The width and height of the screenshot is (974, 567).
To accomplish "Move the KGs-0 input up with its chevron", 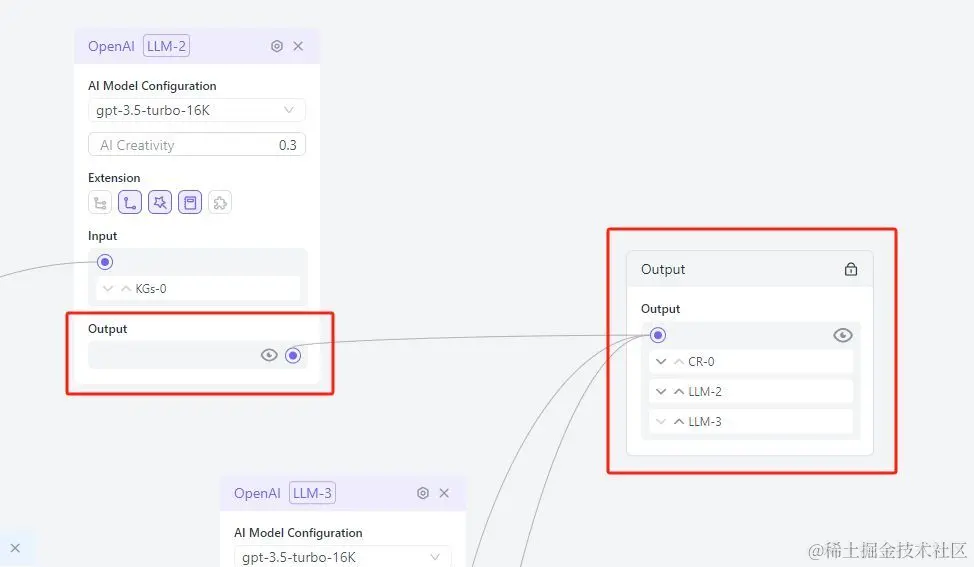I will point(126,289).
